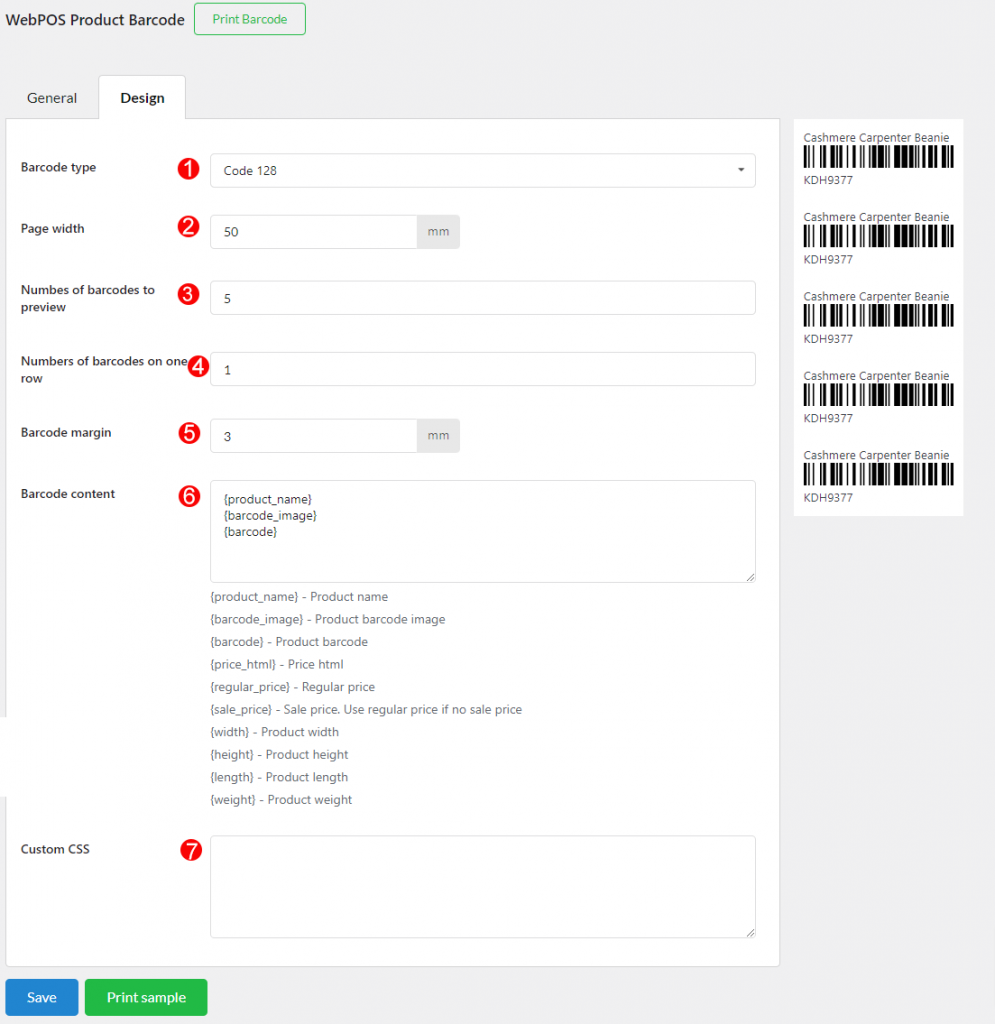Click the Numbes of barcodes to preview field
The width and height of the screenshot is (995, 1024).
coord(482,298)
